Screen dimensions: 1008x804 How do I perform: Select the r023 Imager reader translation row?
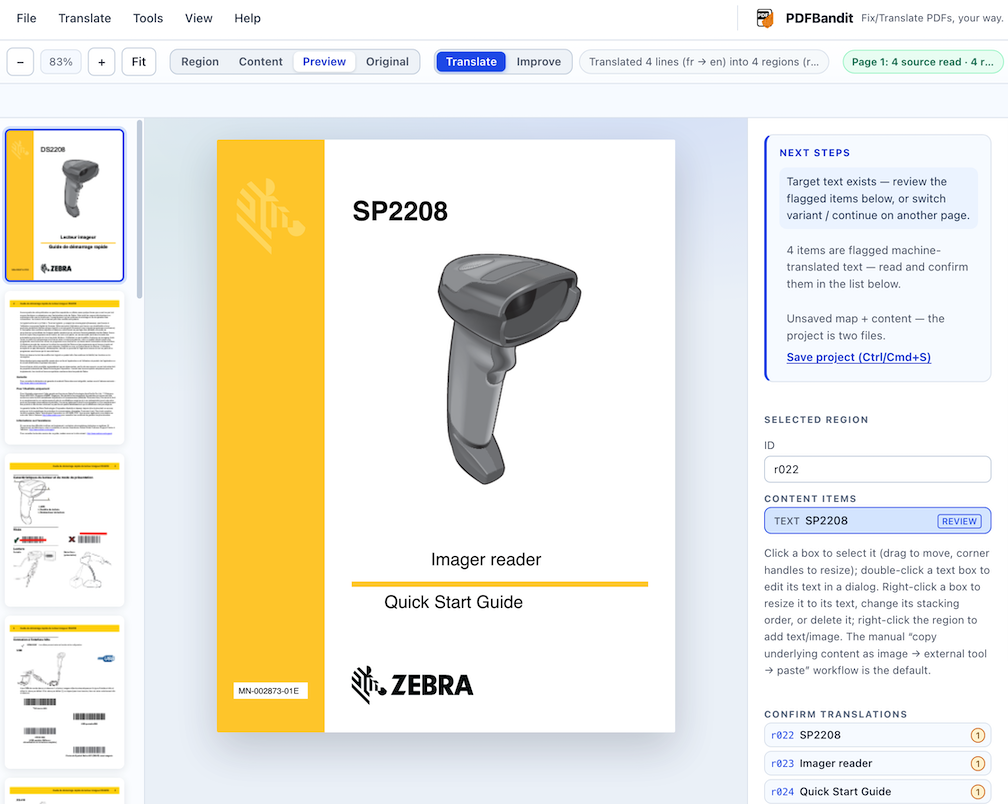pos(878,764)
